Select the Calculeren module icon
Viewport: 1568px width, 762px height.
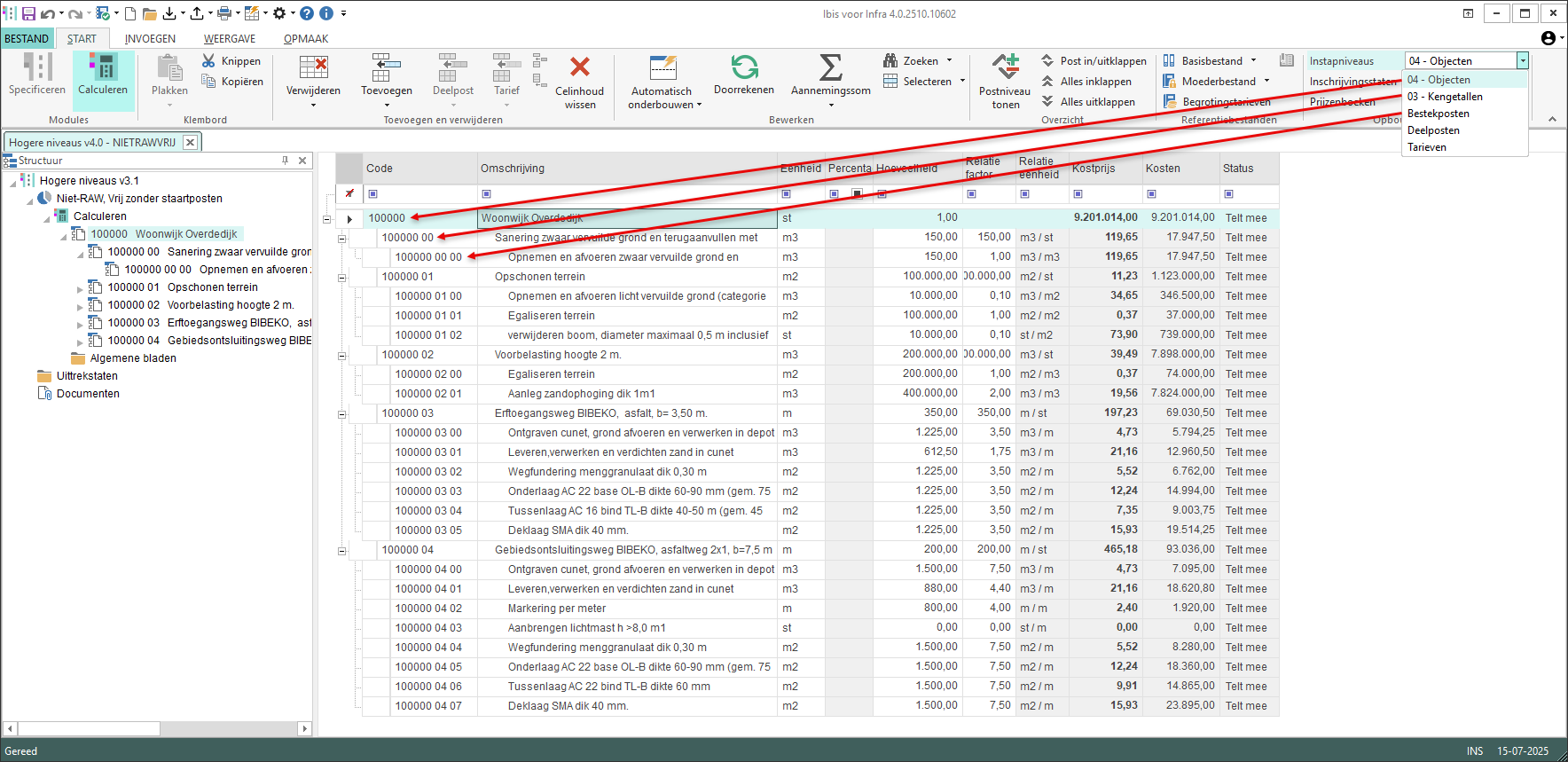coord(103,68)
